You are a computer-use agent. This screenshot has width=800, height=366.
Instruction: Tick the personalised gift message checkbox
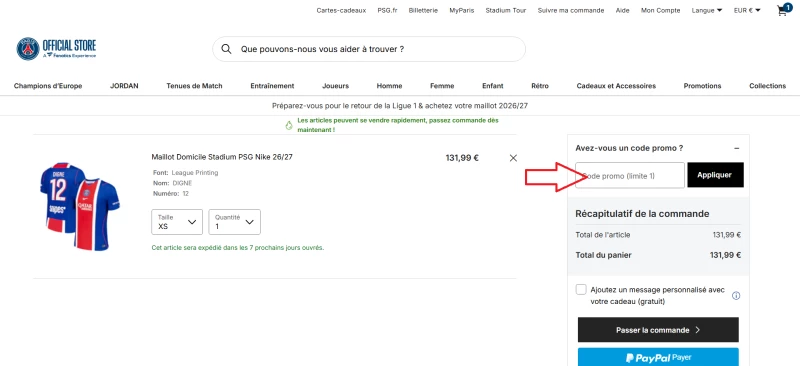click(x=581, y=289)
